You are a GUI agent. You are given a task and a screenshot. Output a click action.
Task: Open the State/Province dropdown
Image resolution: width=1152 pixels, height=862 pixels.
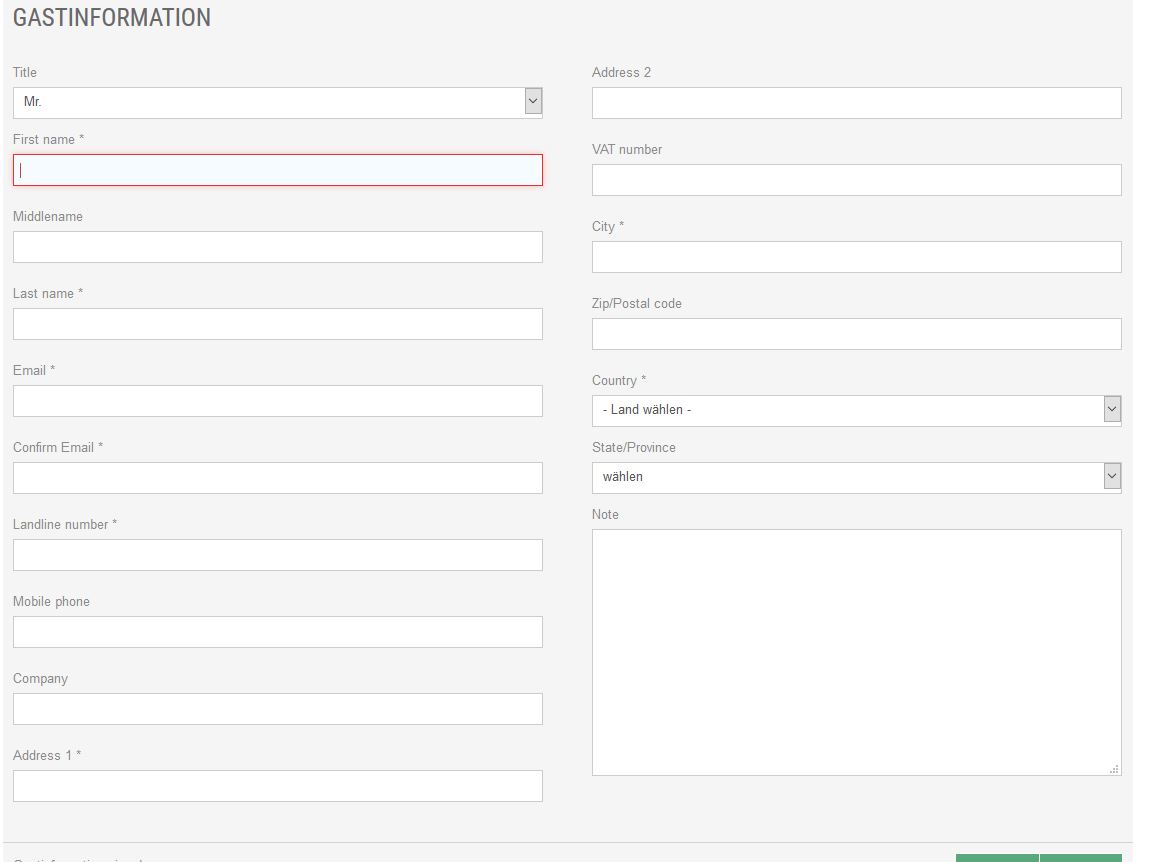(856, 477)
